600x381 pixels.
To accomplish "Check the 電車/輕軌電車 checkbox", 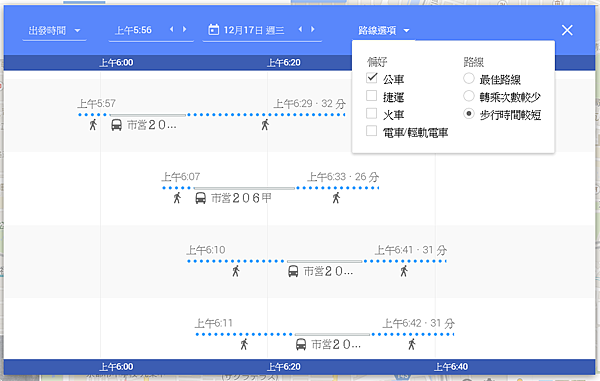I will 372,131.
